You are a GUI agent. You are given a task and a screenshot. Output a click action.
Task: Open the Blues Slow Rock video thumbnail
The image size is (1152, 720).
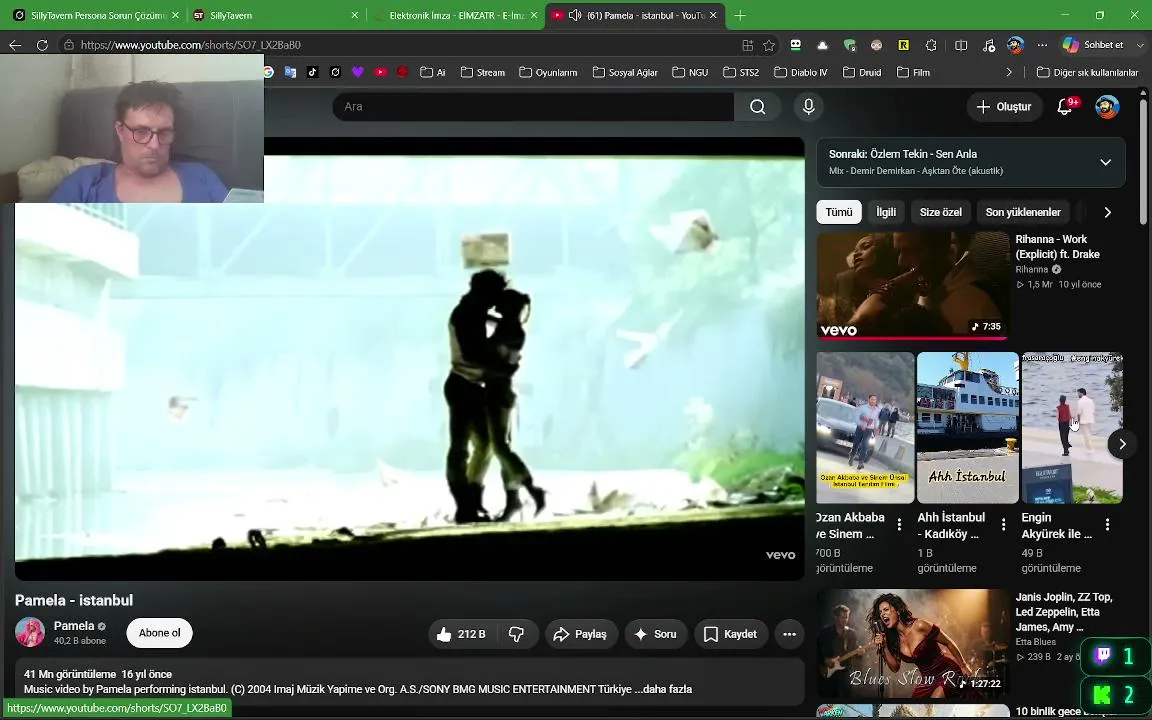(912, 643)
